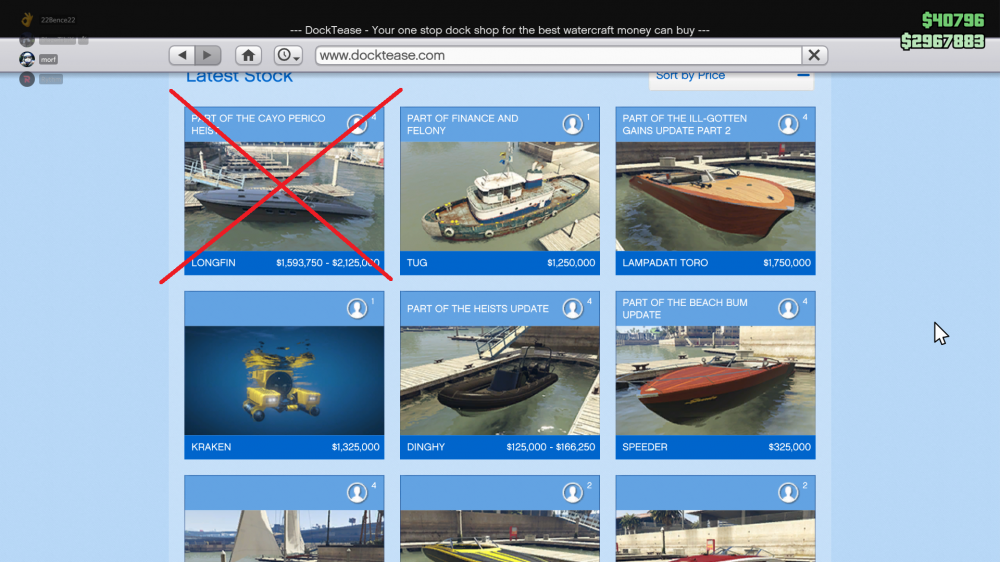The width and height of the screenshot is (1000, 562).
Task: Open the Longfin boat thumbnail
Action: pyautogui.click(x=284, y=196)
